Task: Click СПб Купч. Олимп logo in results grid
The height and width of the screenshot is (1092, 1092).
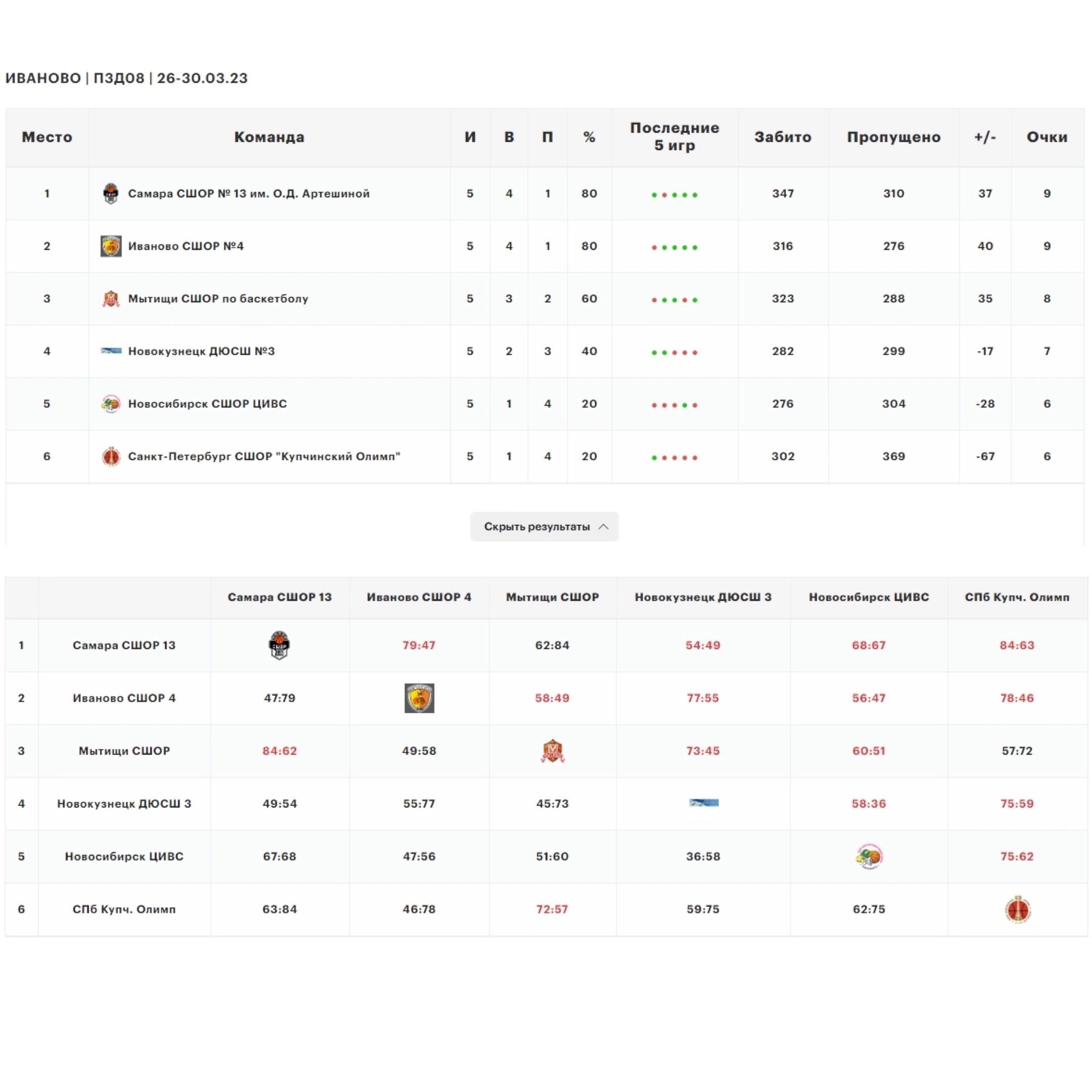Action: pos(1018,909)
